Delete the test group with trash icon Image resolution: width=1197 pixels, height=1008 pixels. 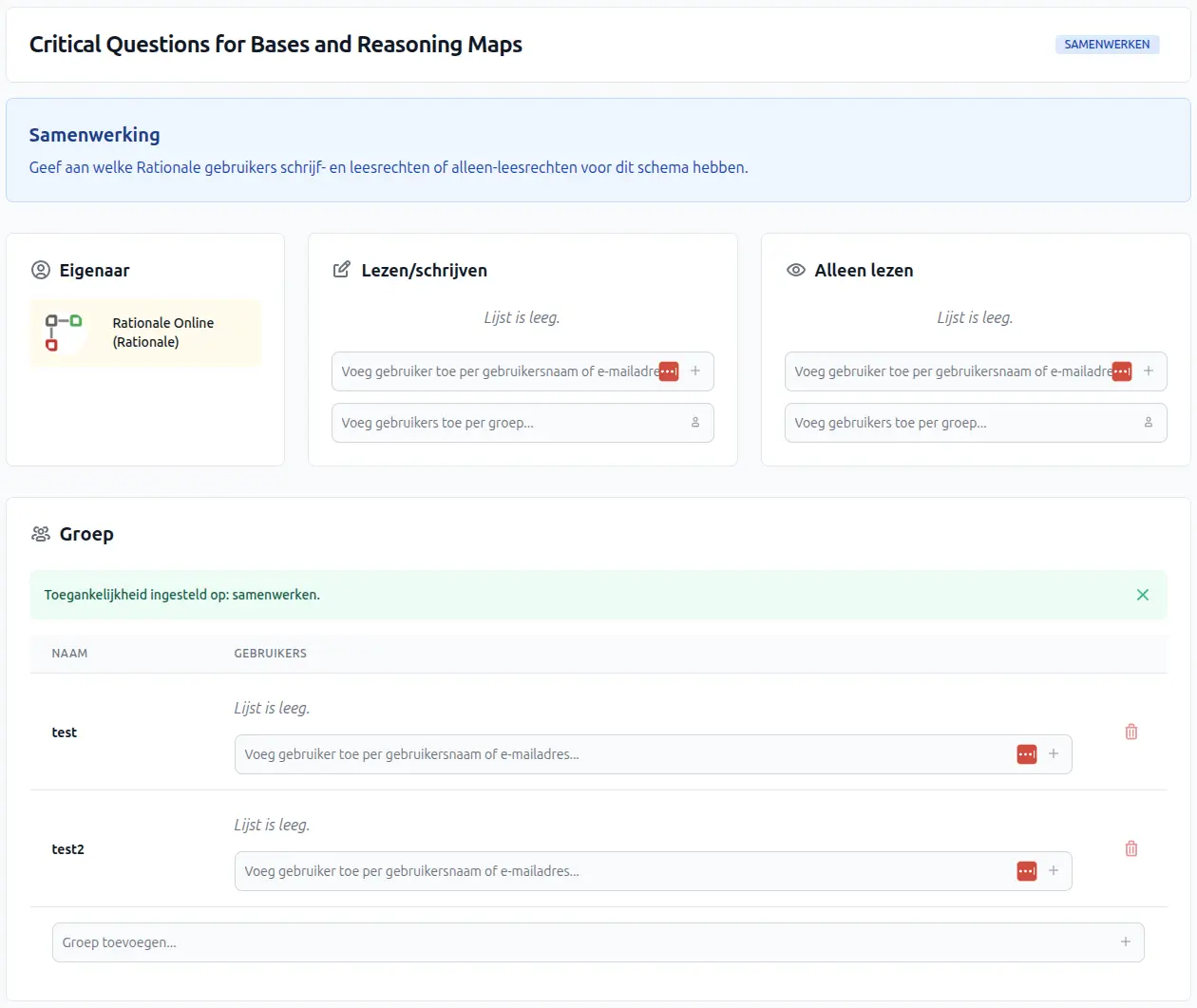(1131, 732)
